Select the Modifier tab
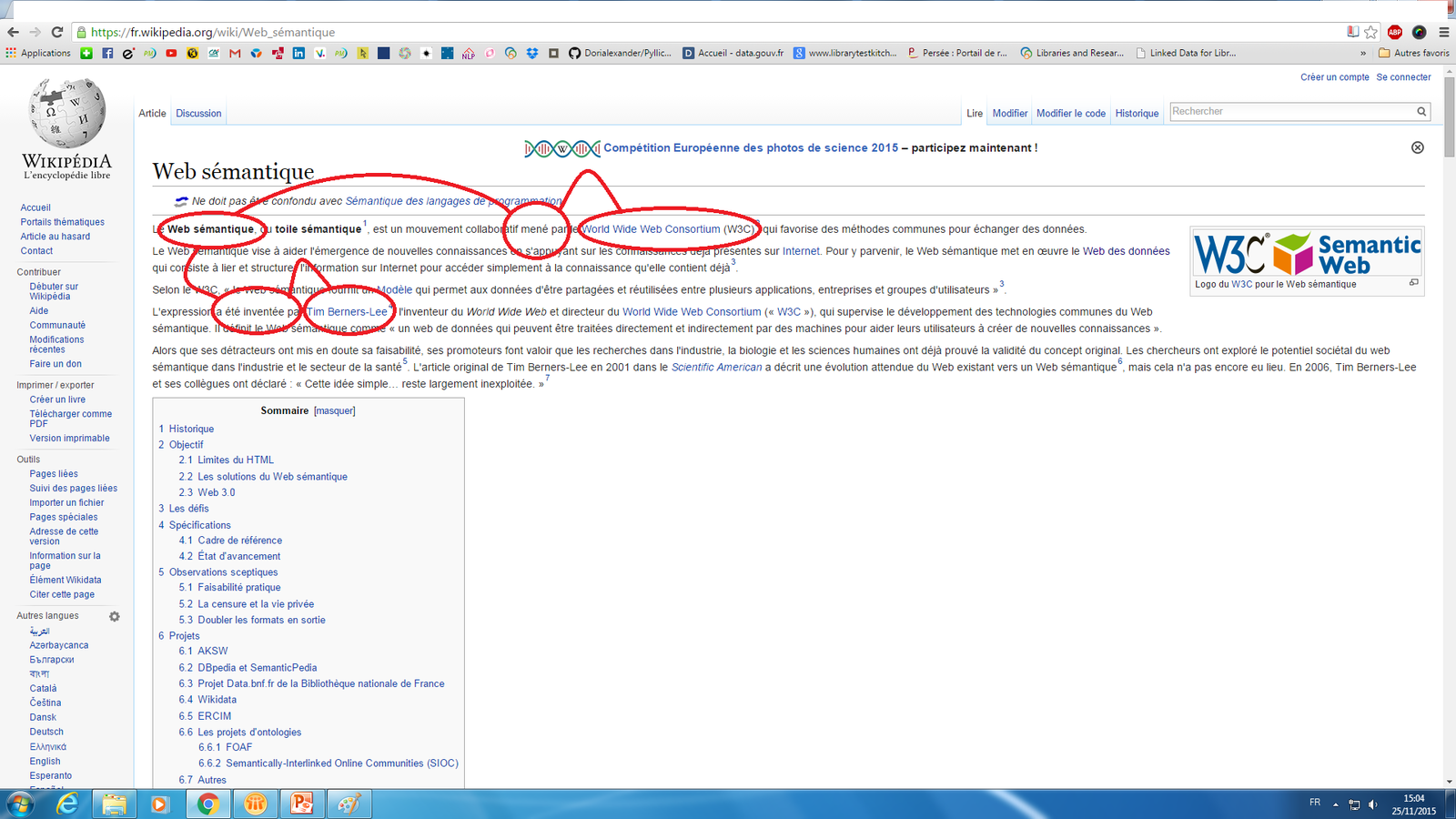 tap(1010, 114)
